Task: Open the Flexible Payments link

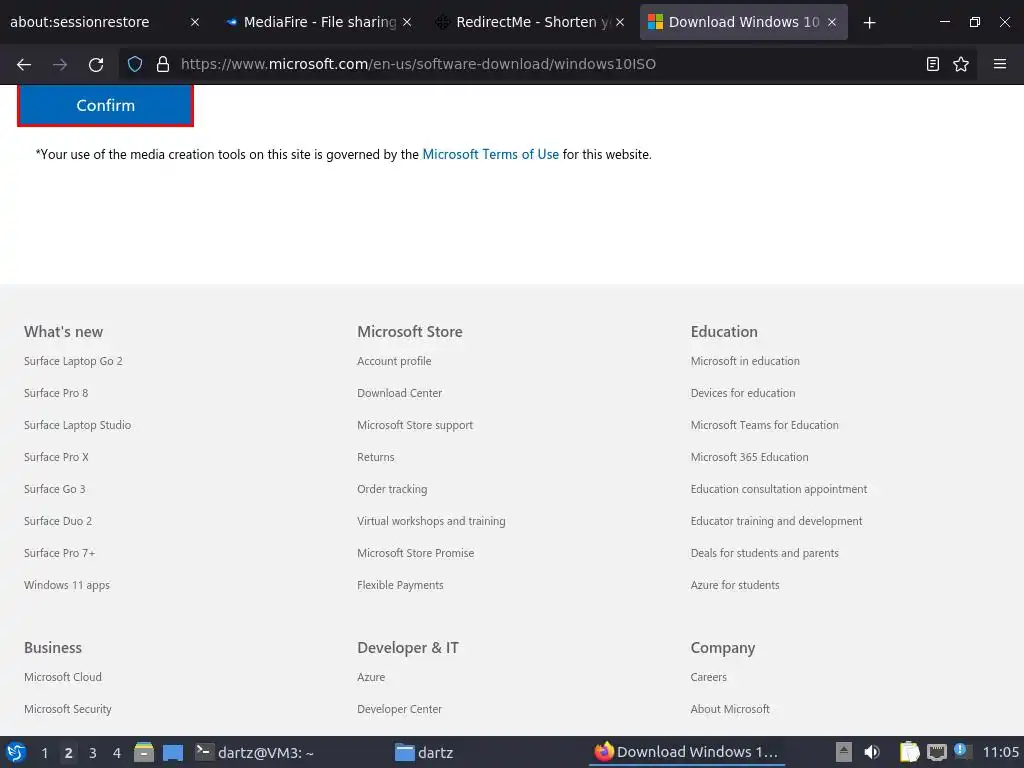Action: pyautogui.click(x=400, y=585)
